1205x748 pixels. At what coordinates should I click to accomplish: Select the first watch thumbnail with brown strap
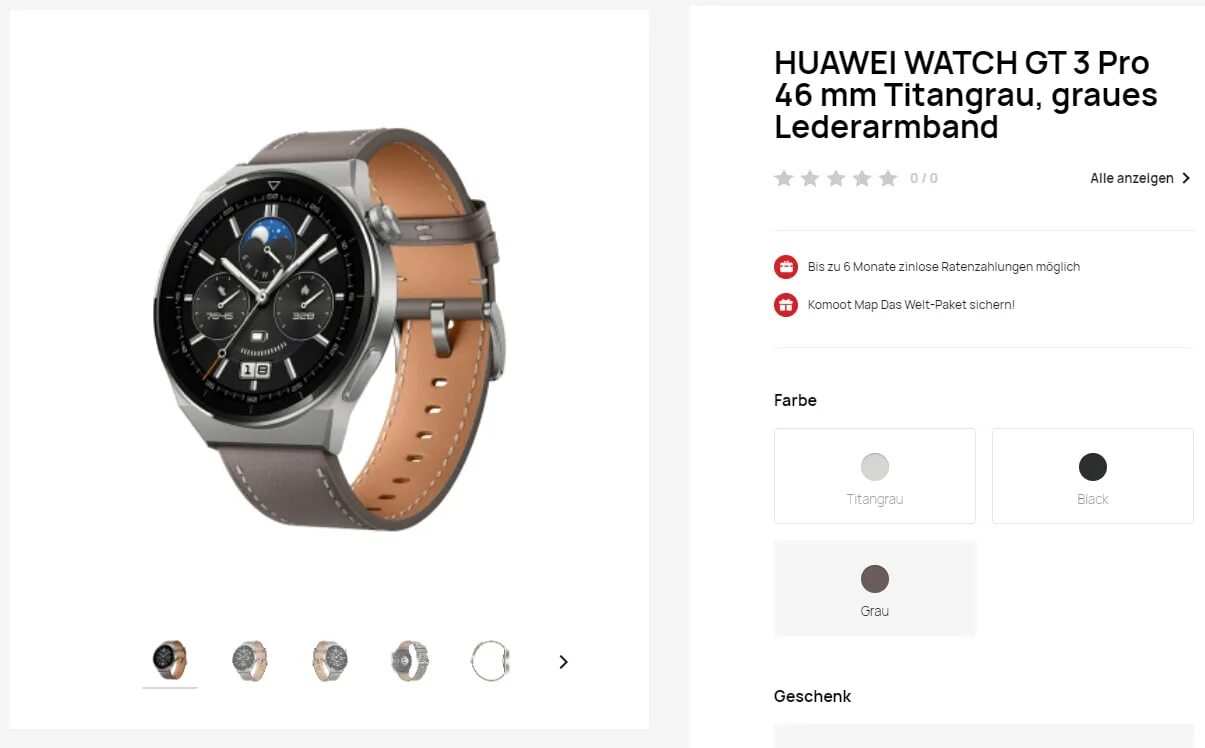[x=170, y=661]
